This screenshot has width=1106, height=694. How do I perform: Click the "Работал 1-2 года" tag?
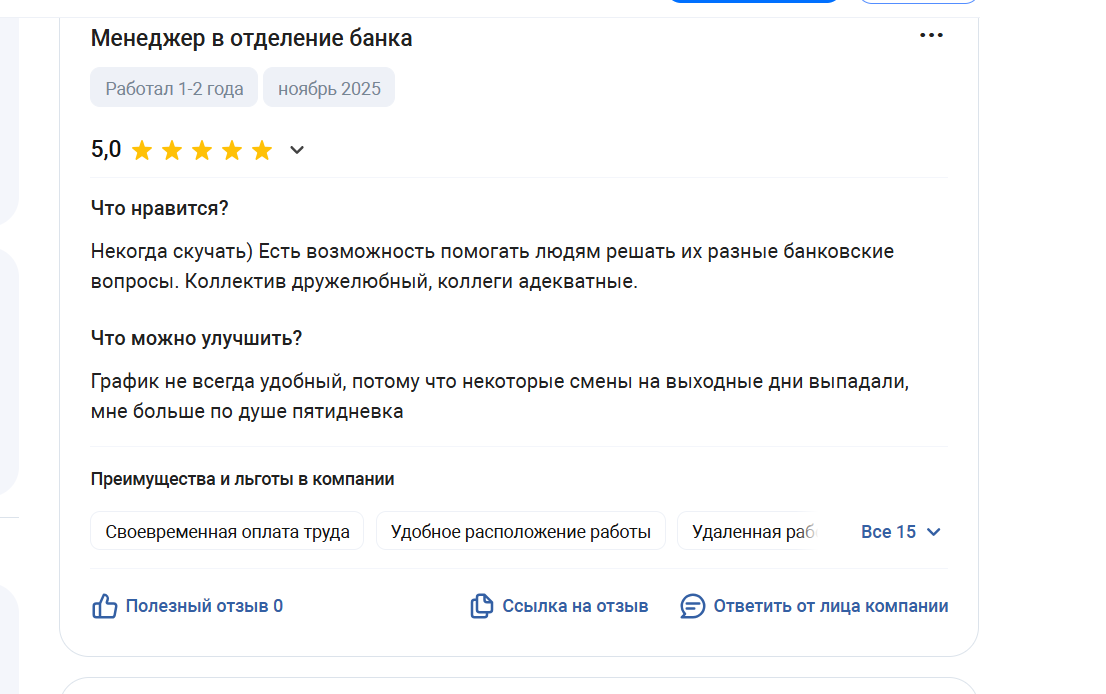[174, 88]
